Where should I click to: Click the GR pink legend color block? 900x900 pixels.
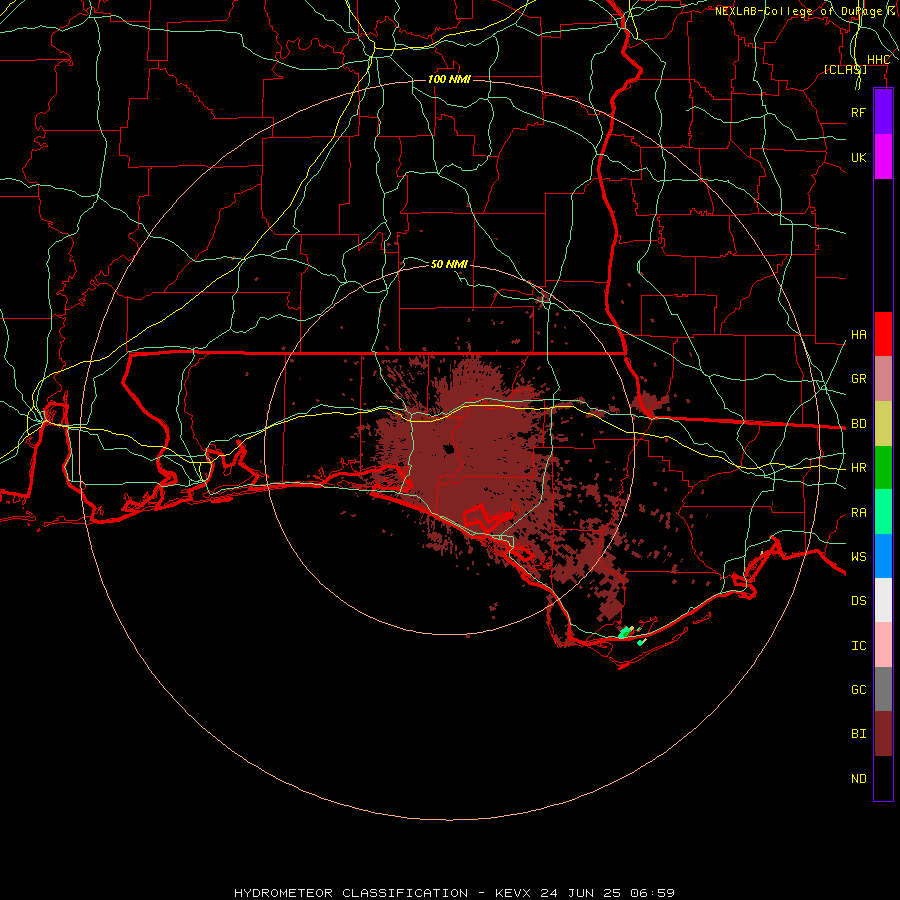click(883, 378)
